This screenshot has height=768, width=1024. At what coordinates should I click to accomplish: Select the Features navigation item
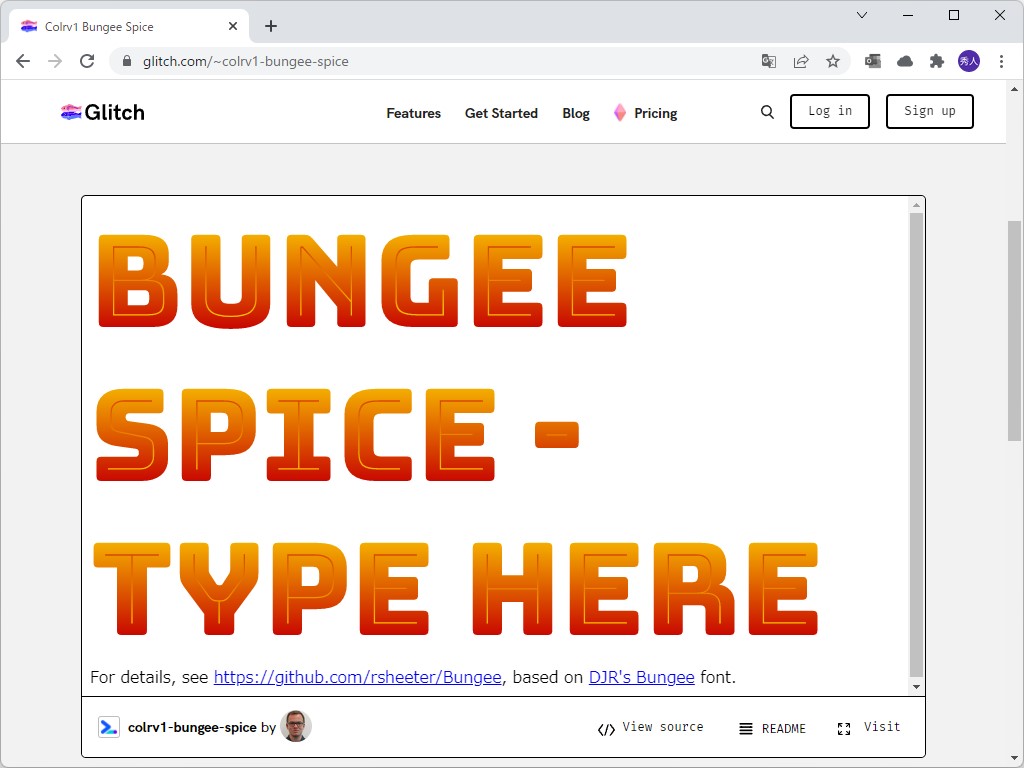(413, 113)
